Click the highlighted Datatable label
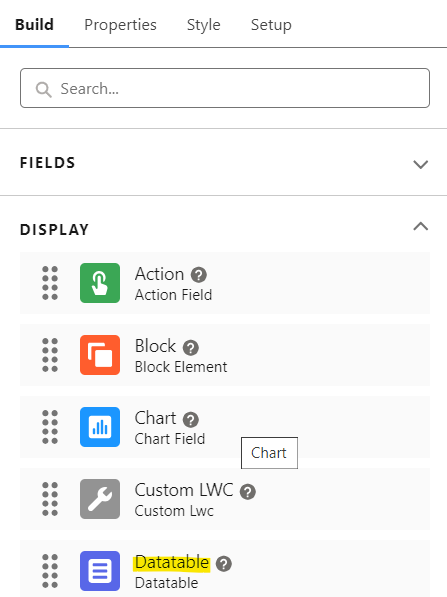Screen dimensions: 447x597 coord(172,563)
